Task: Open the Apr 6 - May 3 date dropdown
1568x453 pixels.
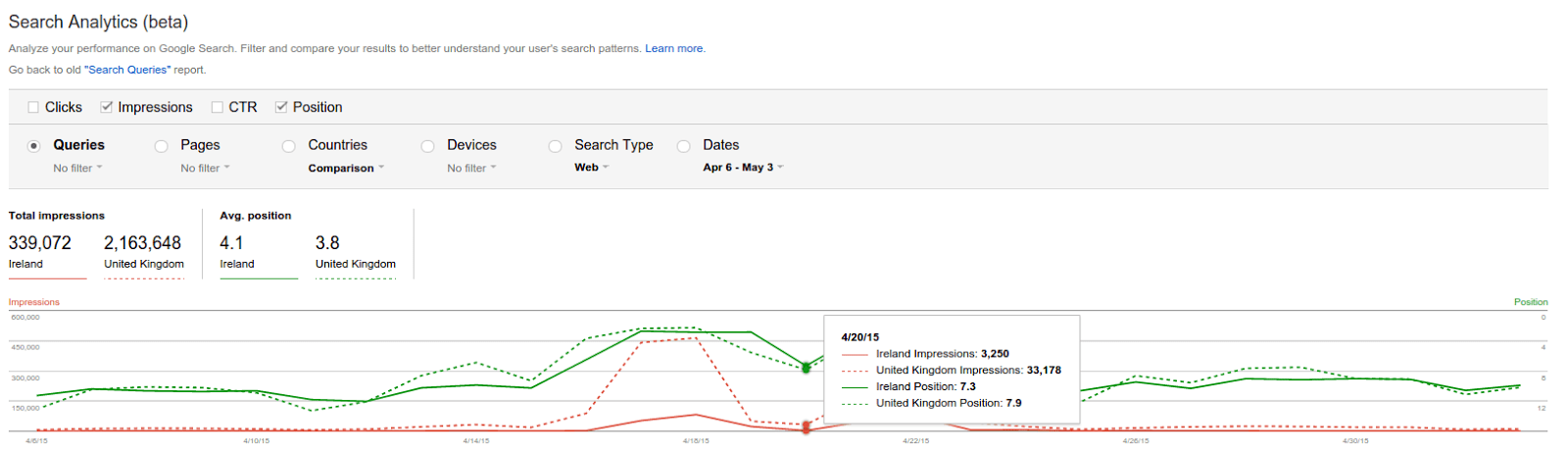Action: [x=743, y=168]
